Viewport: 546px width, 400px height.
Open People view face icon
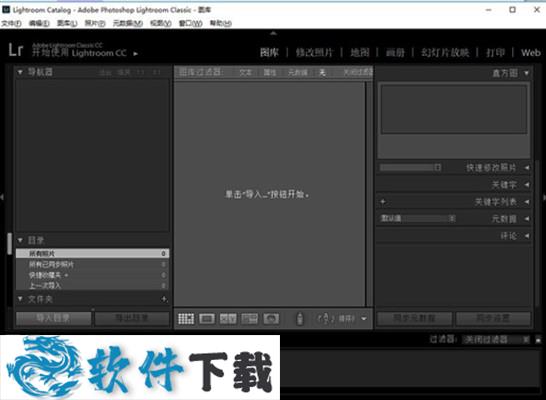[x=271, y=319]
